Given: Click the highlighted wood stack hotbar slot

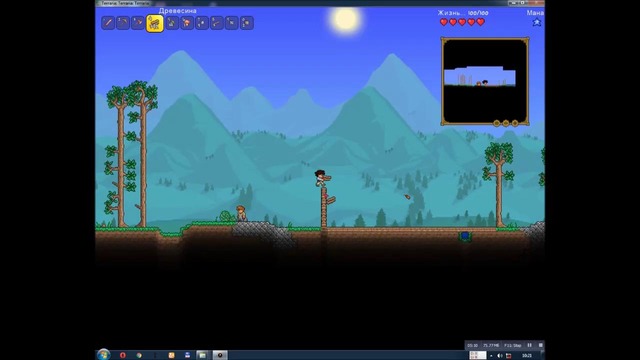Looking at the screenshot, I should pos(155,23).
